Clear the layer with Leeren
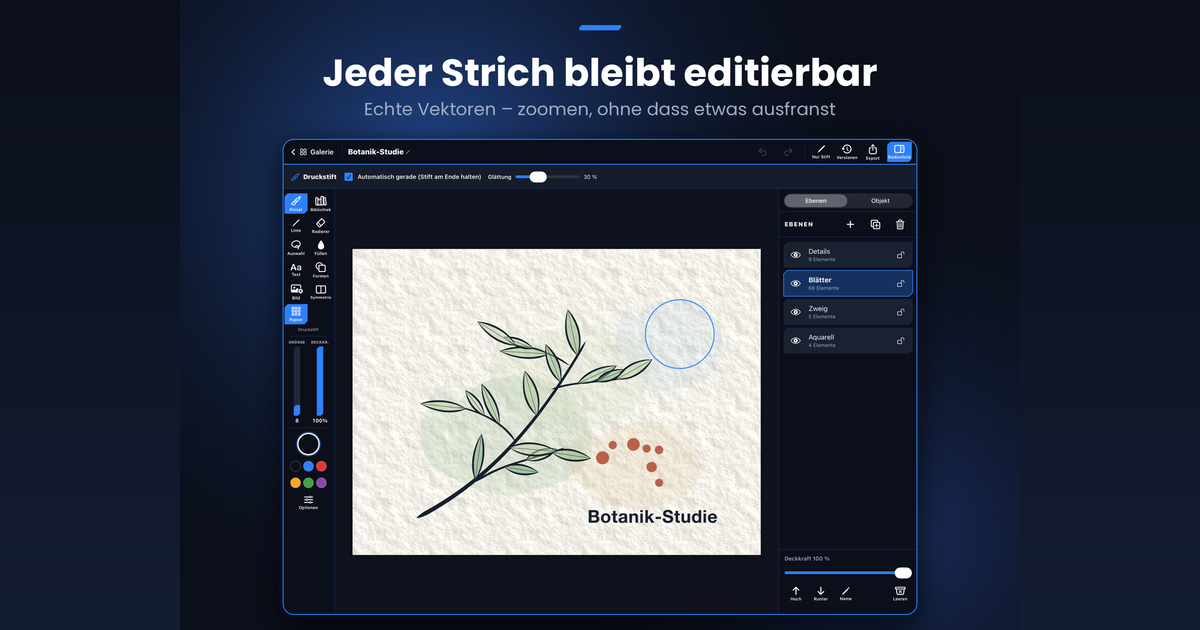Viewport: 1200px width, 630px height. [900, 593]
